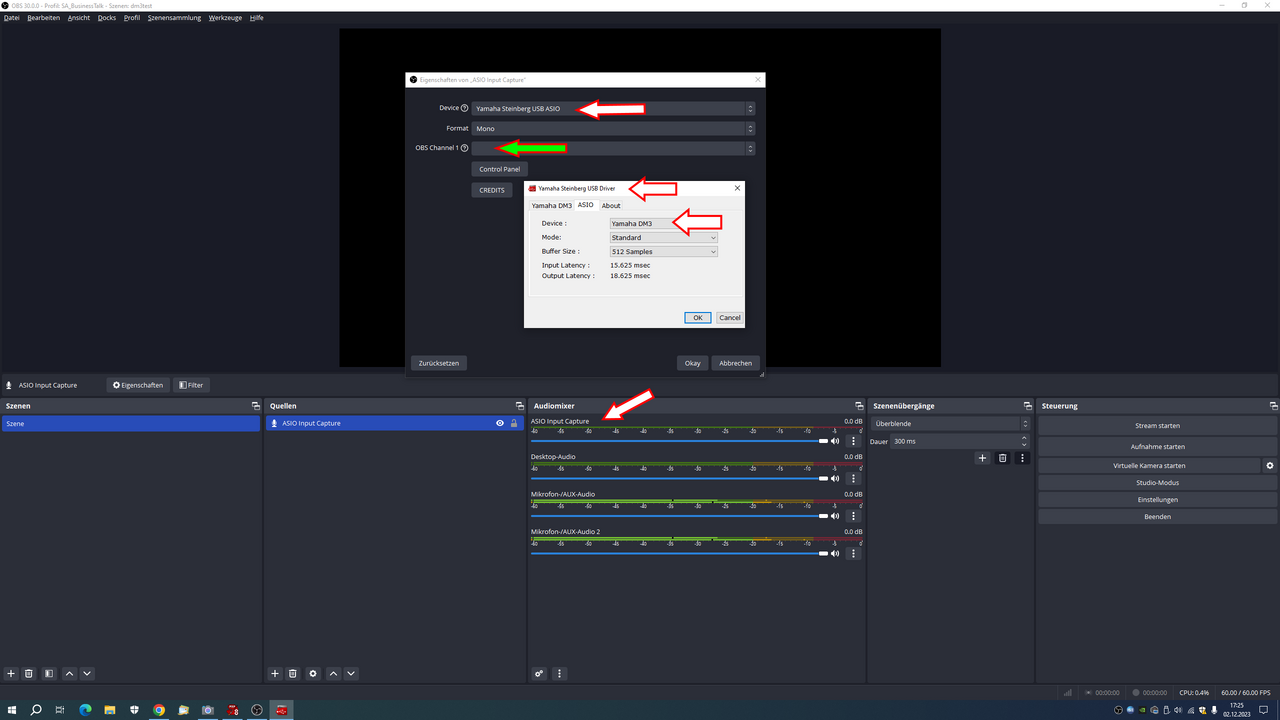Image resolution: width=1280 pixels, height=720 pixels.
Task: Open the Szenensammlung menu
Action: pyautogui.click(x=174, y=18)
